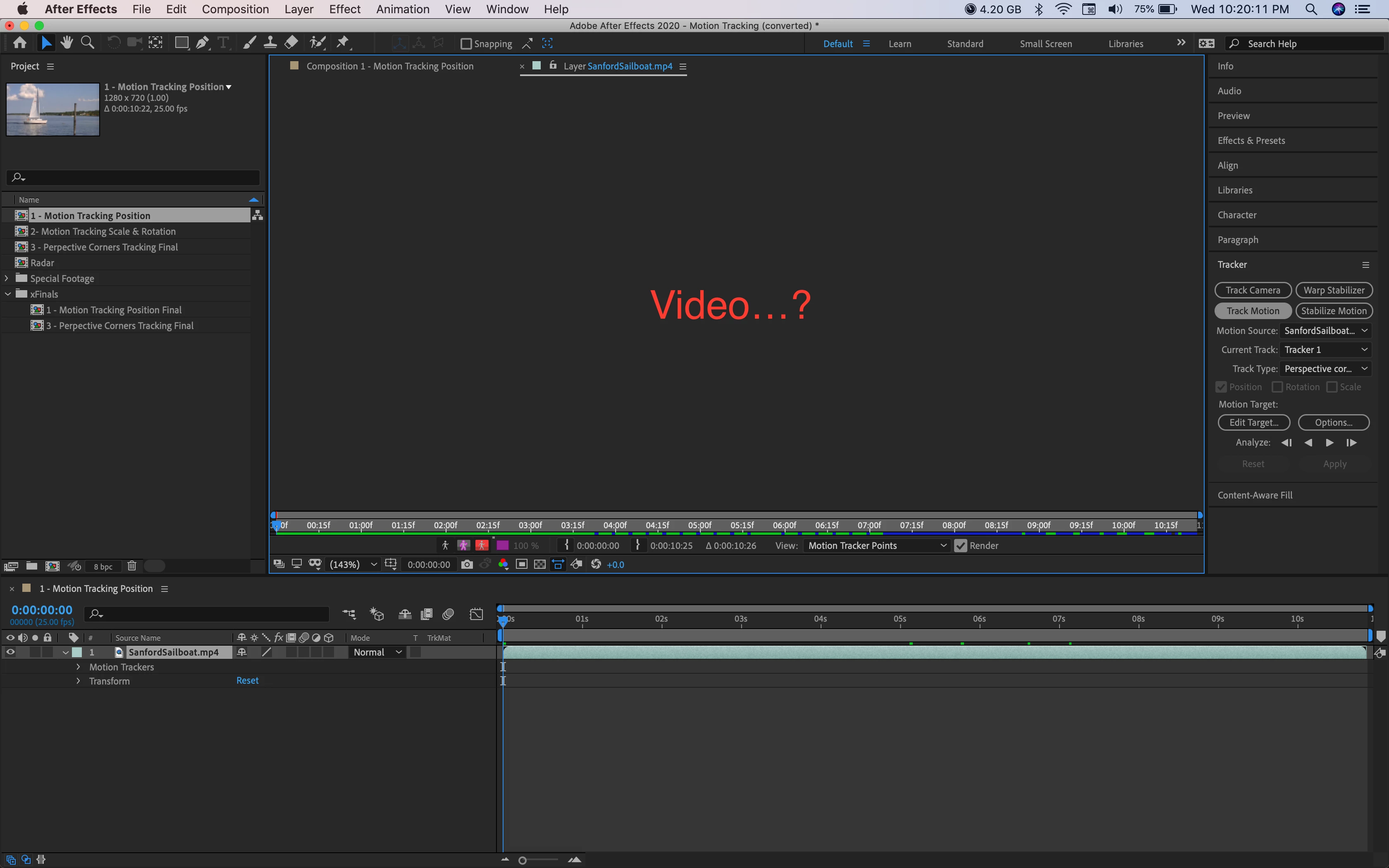Expand the Motion Trackers property group

[78, 667]
